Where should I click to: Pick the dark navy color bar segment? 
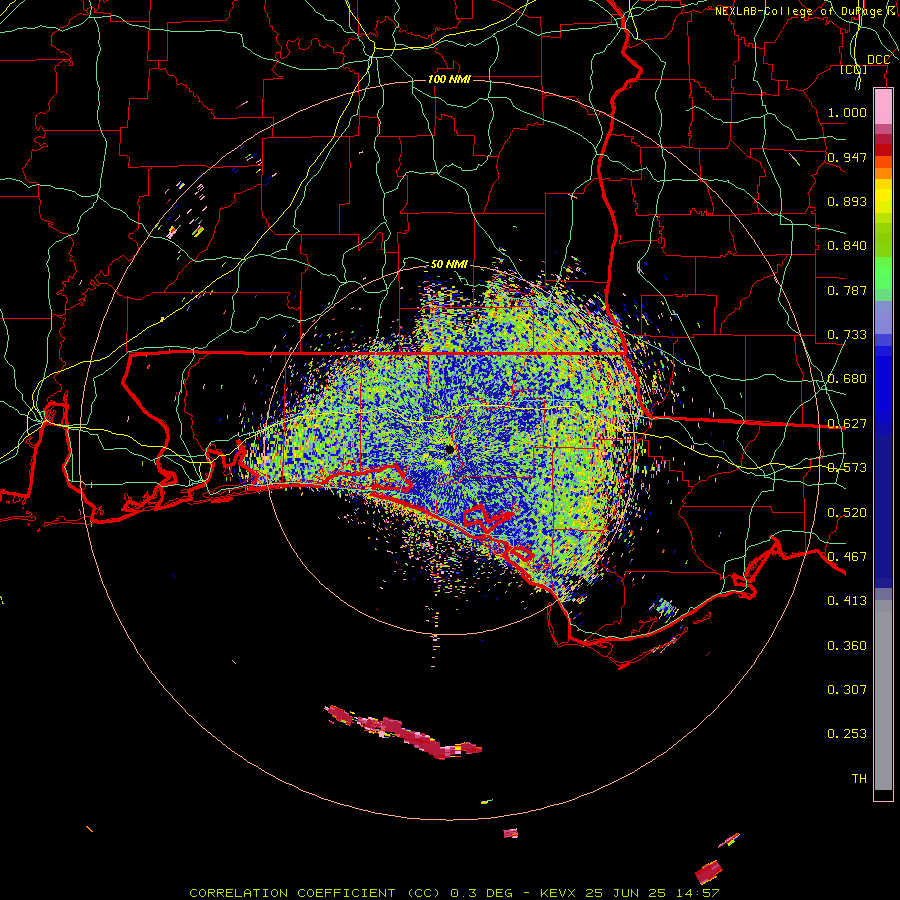click(883, 511)
